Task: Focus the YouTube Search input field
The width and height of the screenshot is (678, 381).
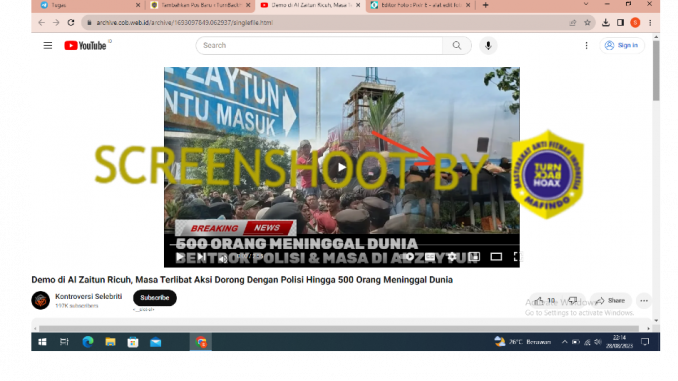Action: pos(319,45)
